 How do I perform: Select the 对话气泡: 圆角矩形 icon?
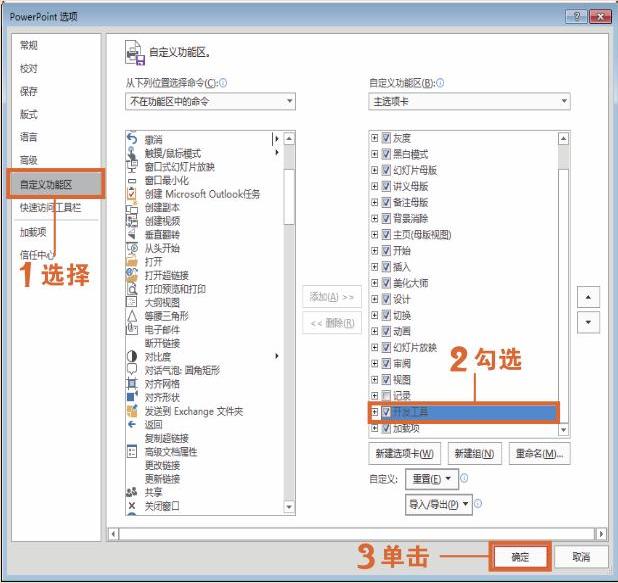(132, 370)
